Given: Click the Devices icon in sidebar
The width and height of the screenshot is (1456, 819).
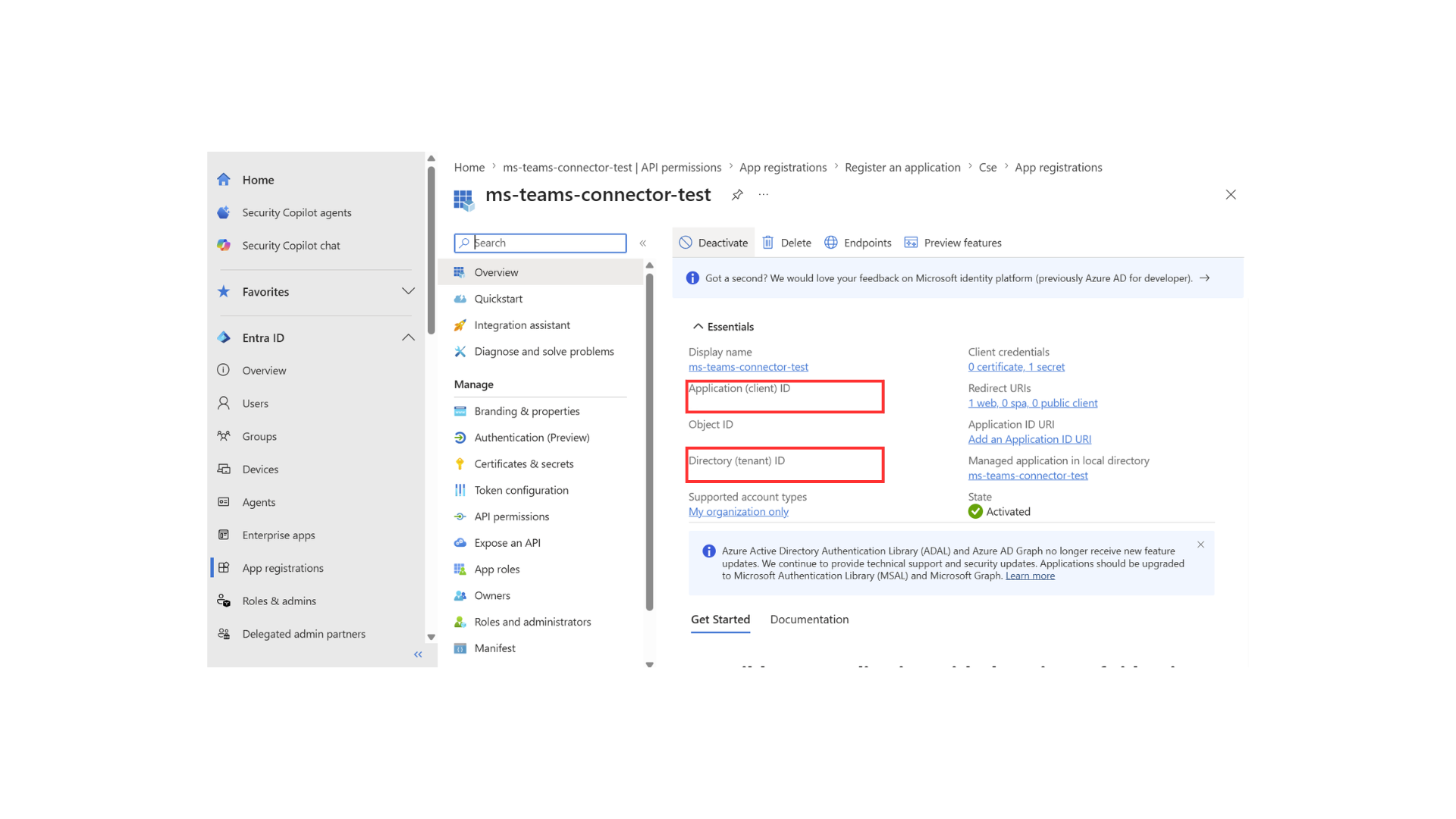Looking at the screenshot, I should pyautogui.click(x=224, y=469).
